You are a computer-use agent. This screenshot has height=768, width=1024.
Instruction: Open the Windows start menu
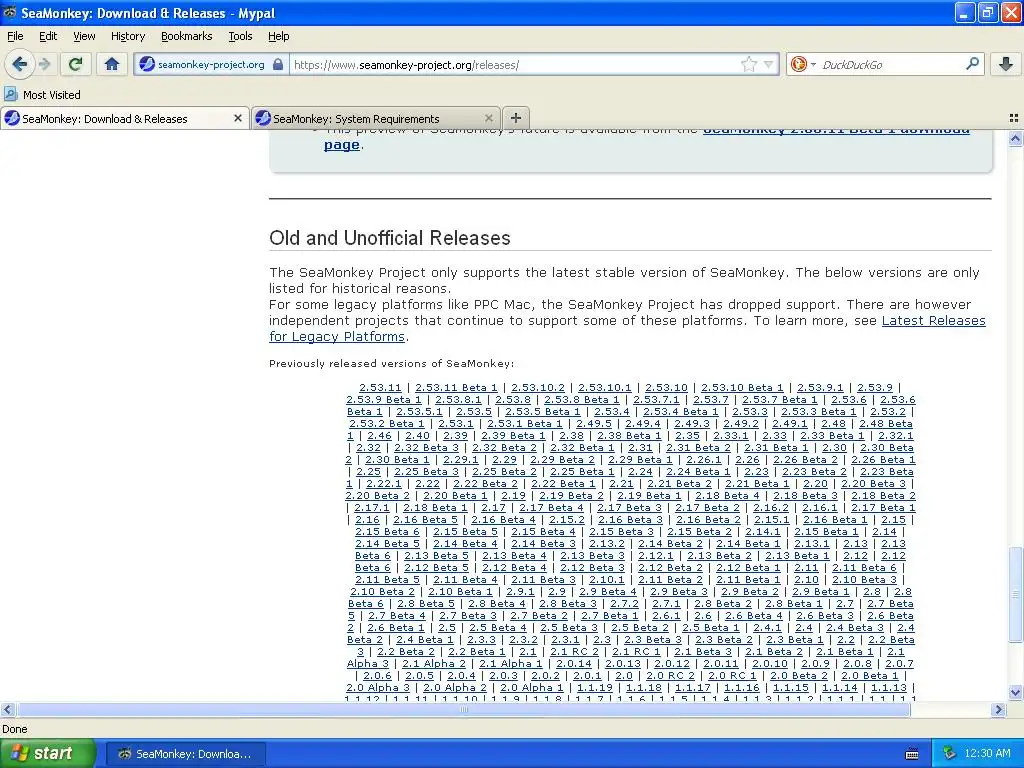point(47,754)
